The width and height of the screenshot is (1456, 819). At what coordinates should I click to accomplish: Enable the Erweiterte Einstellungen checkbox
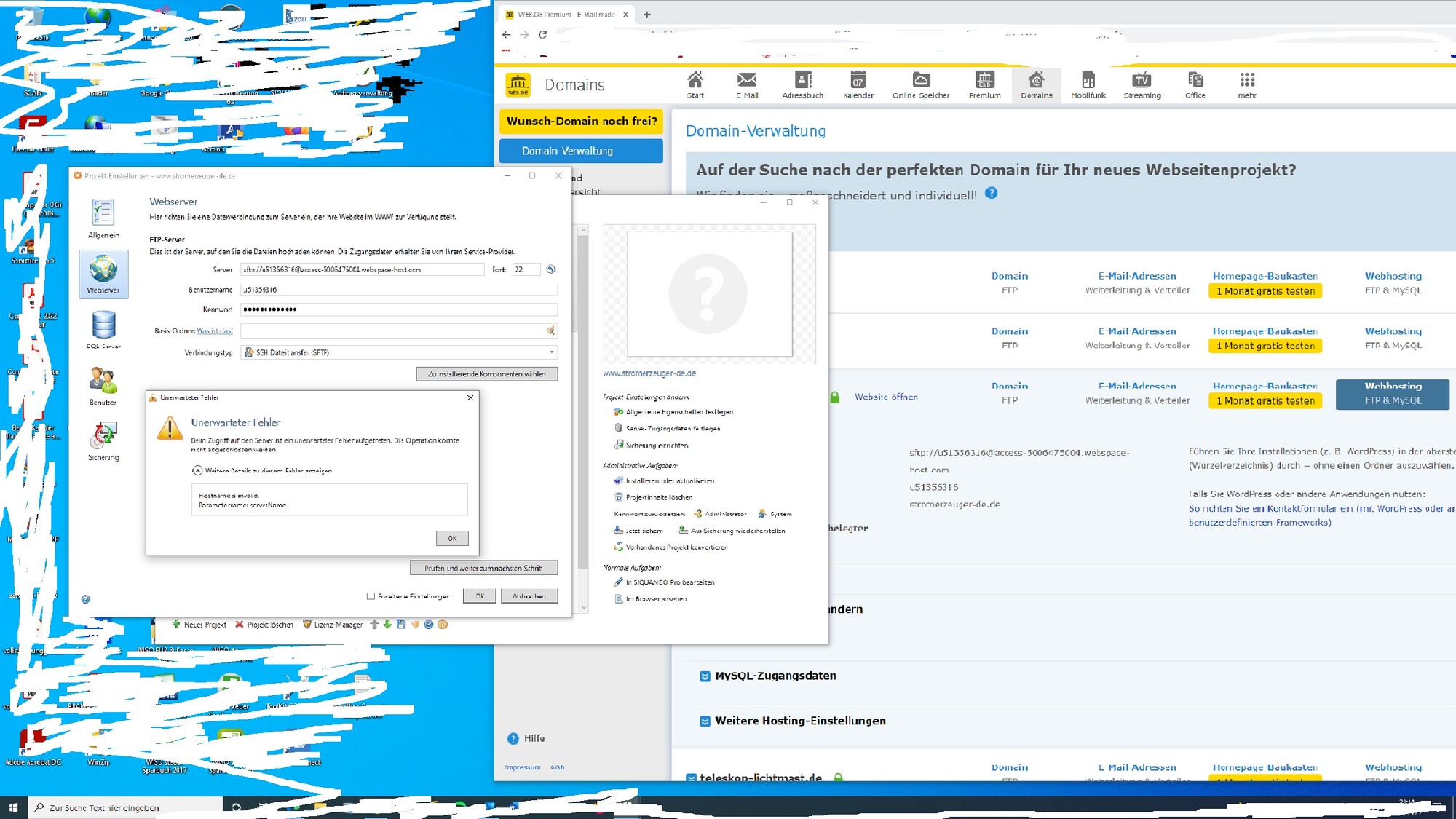point(371,596)
